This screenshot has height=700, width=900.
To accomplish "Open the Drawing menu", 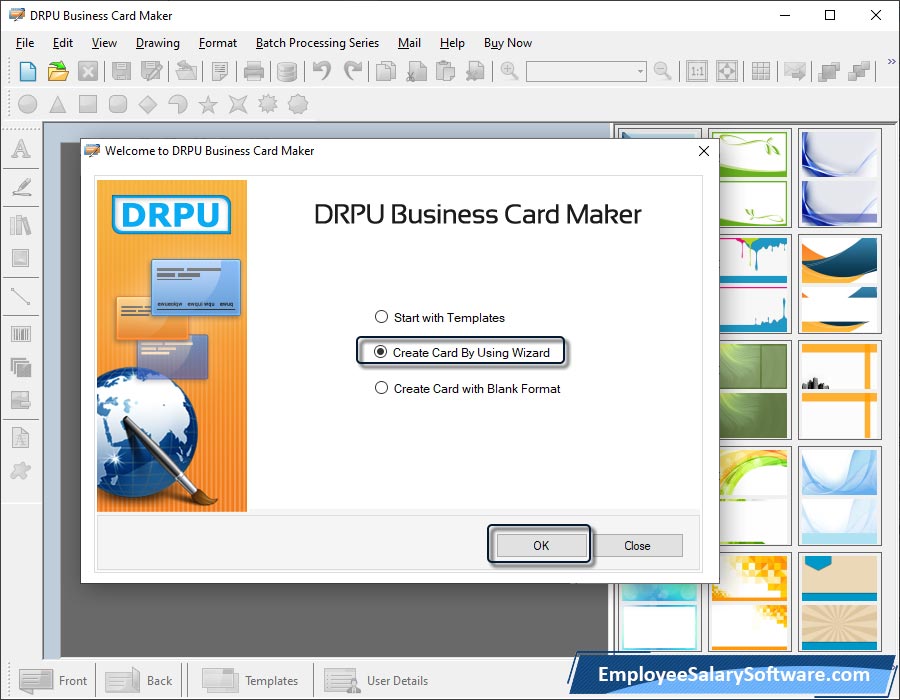I will click(x=157, y=43).
